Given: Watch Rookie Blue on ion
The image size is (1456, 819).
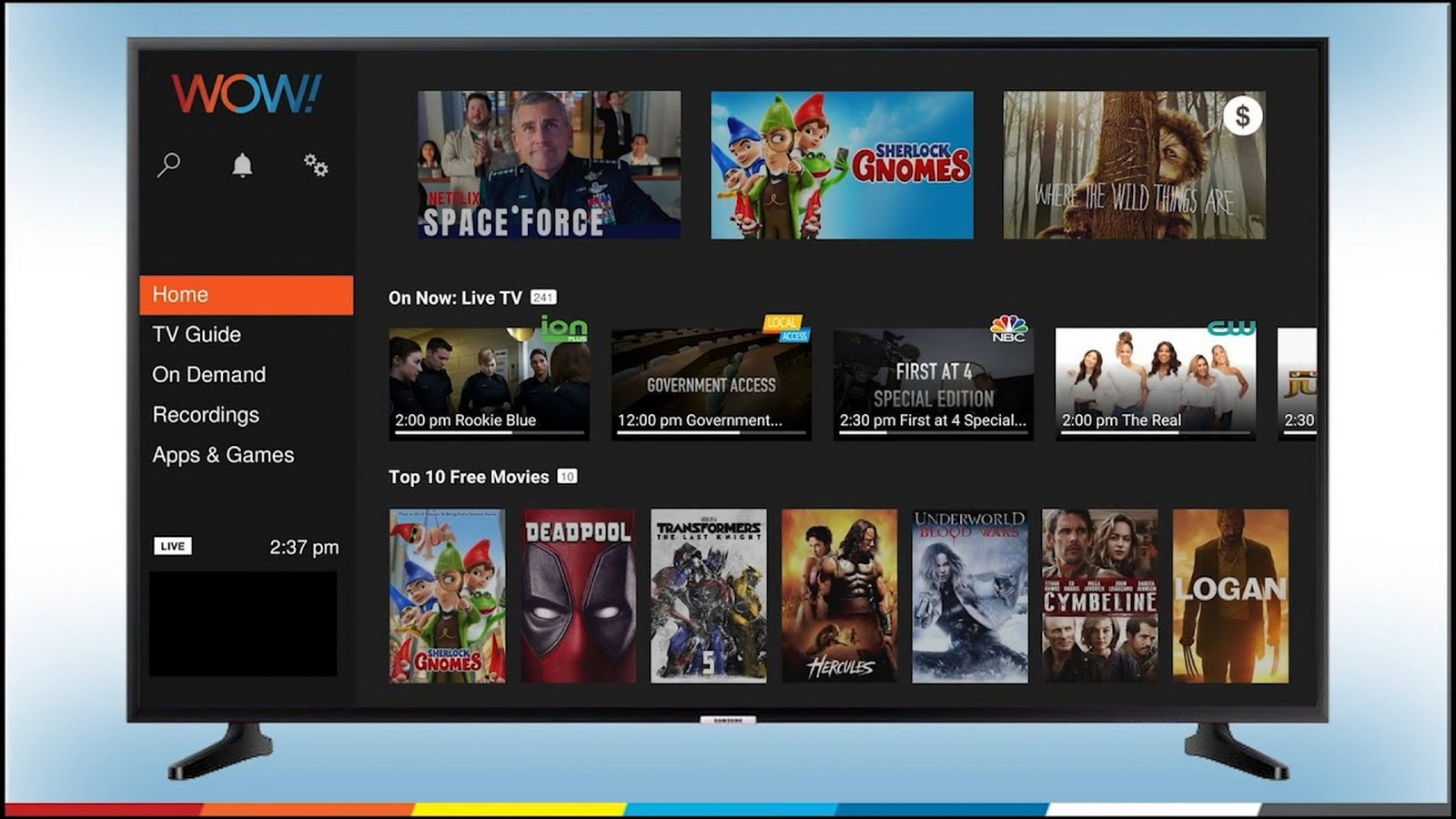Looking at the screenshot, I should coord(489,383).
